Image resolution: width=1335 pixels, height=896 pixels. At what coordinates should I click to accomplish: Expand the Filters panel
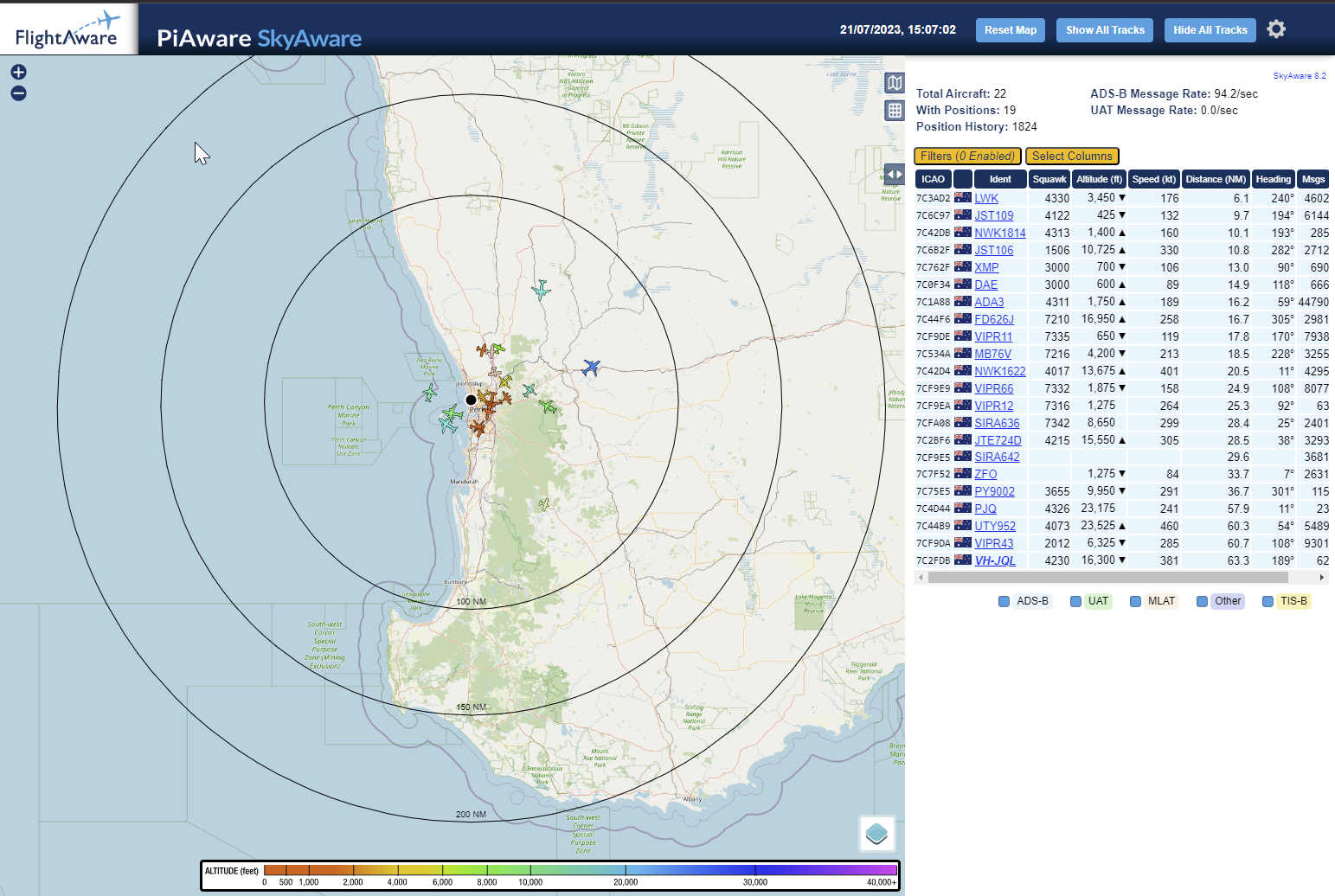(966, 156)
